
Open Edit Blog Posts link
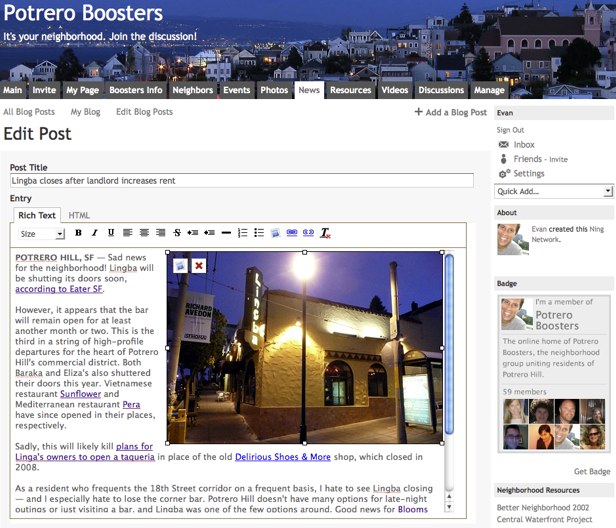(144, 112)
